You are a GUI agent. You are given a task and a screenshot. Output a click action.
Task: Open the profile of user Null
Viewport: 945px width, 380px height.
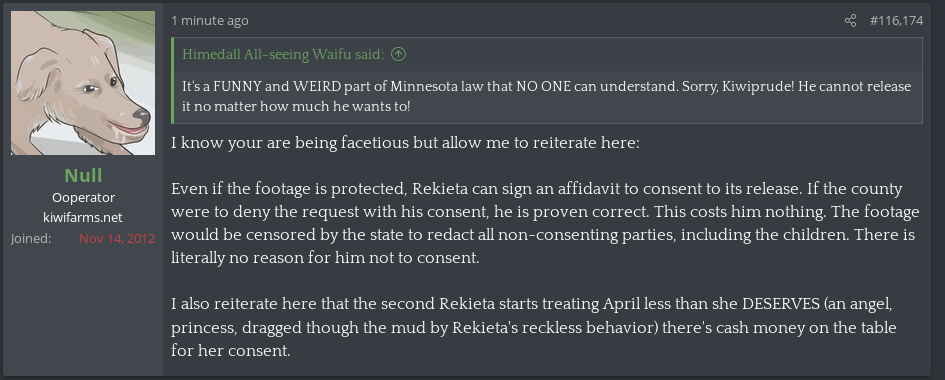(83, 175)
